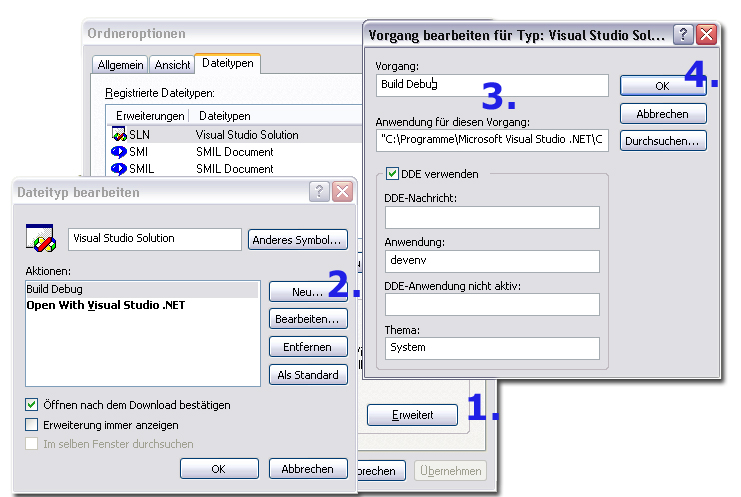Select SMIL Document entry for SMI
Image resolution: width=741 pixels, height=497 pixels.
(x=234, y=152)
